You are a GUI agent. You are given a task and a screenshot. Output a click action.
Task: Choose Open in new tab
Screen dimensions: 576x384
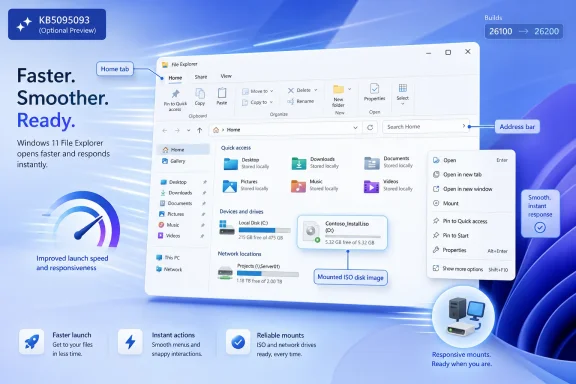click(470, 175)
